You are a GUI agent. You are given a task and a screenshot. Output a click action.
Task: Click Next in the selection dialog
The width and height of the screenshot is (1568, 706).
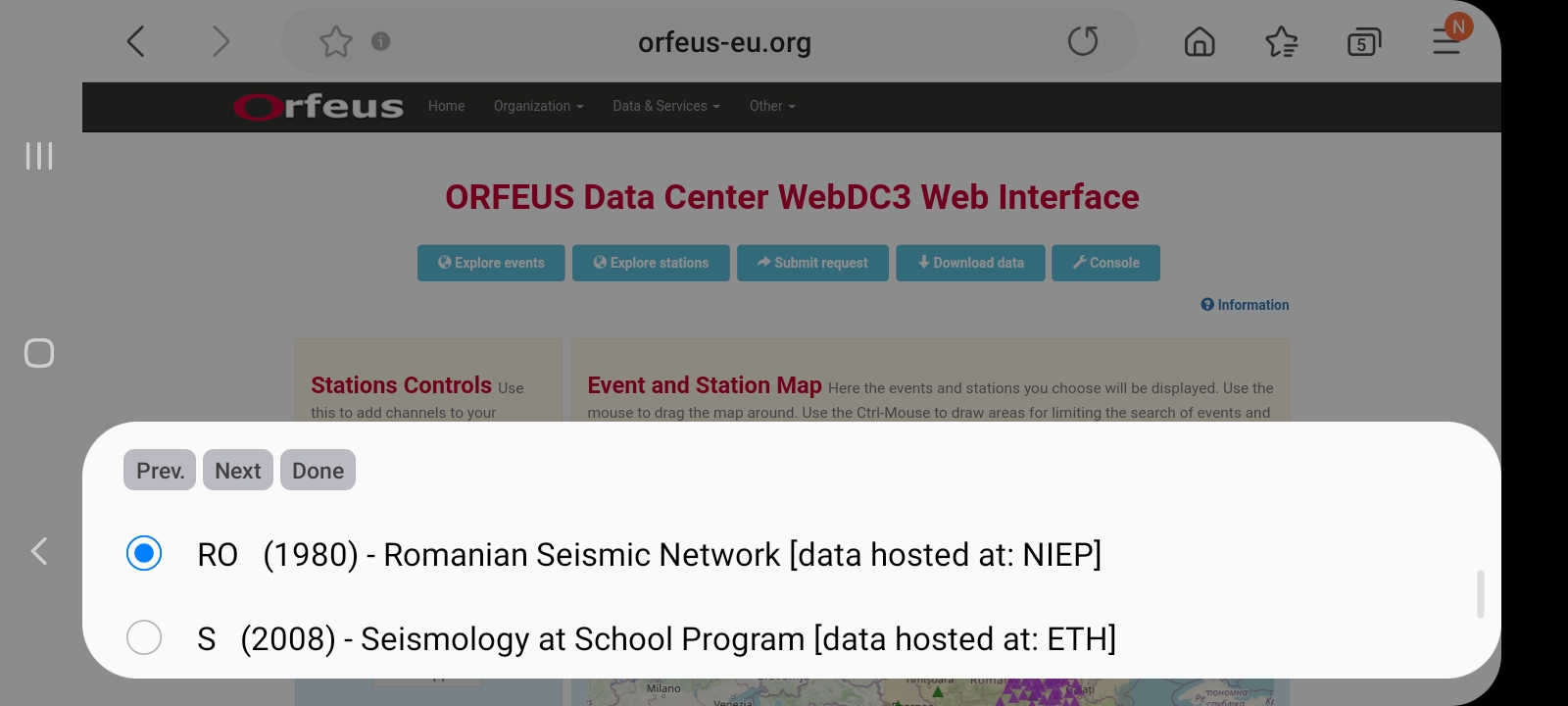(237, 470)
